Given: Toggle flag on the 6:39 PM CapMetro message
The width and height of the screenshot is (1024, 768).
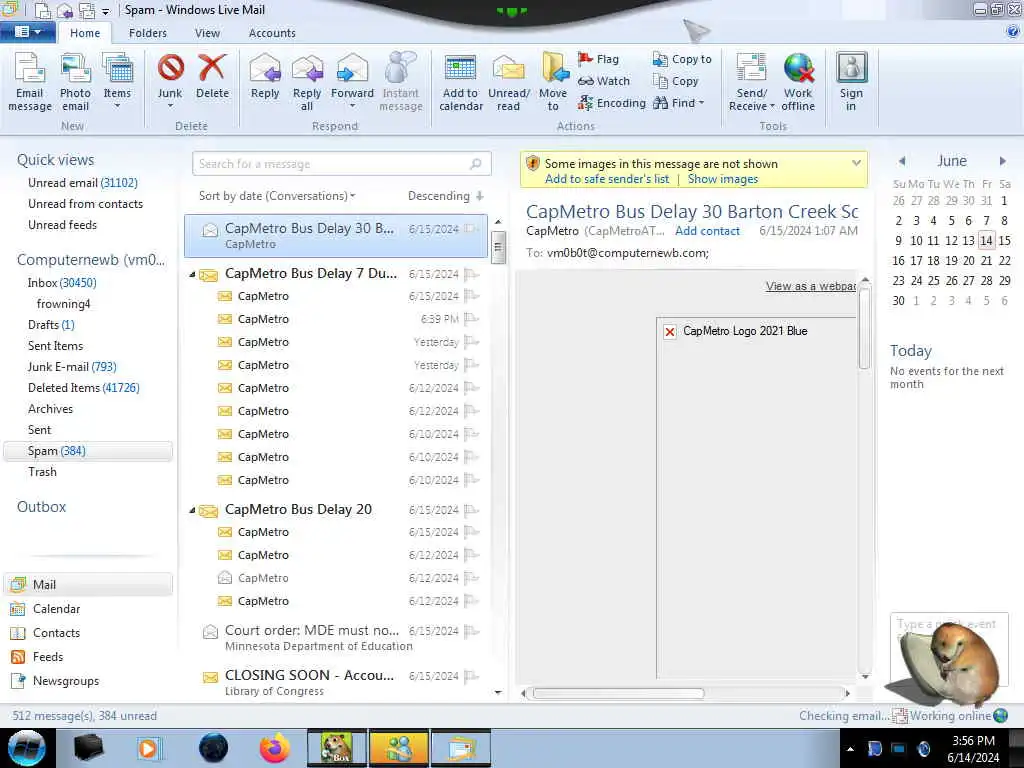Looking at the screenshot, I should click(472, 319).
